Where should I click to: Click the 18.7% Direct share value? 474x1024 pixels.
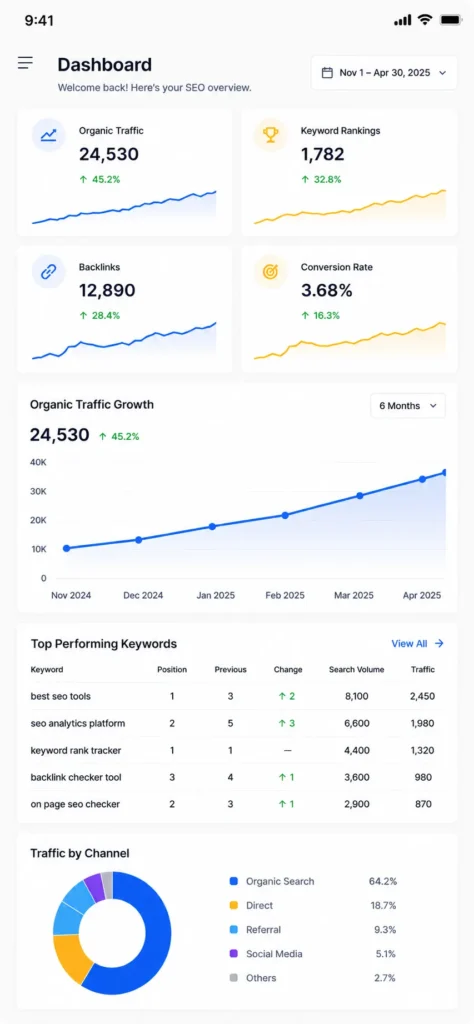pyautogui.click(x=383, y=906)
